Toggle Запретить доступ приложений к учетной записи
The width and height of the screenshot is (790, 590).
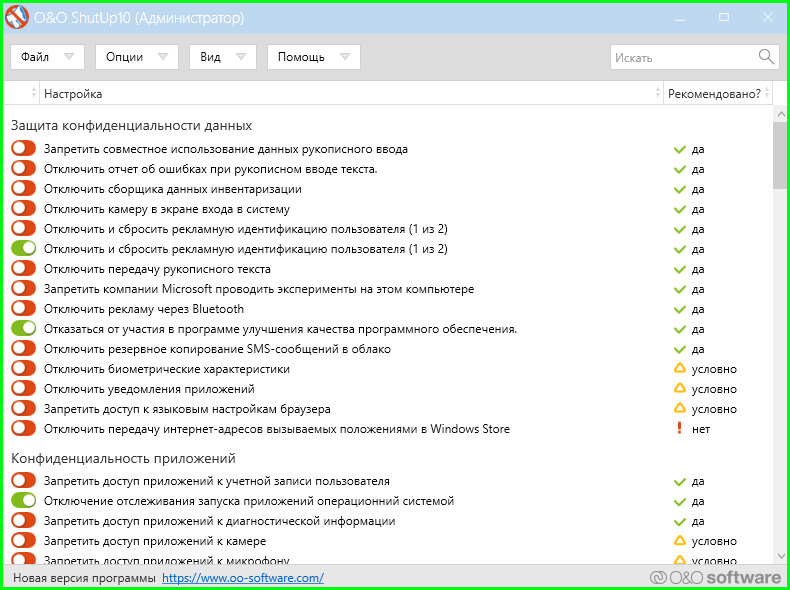coord(24,481)
